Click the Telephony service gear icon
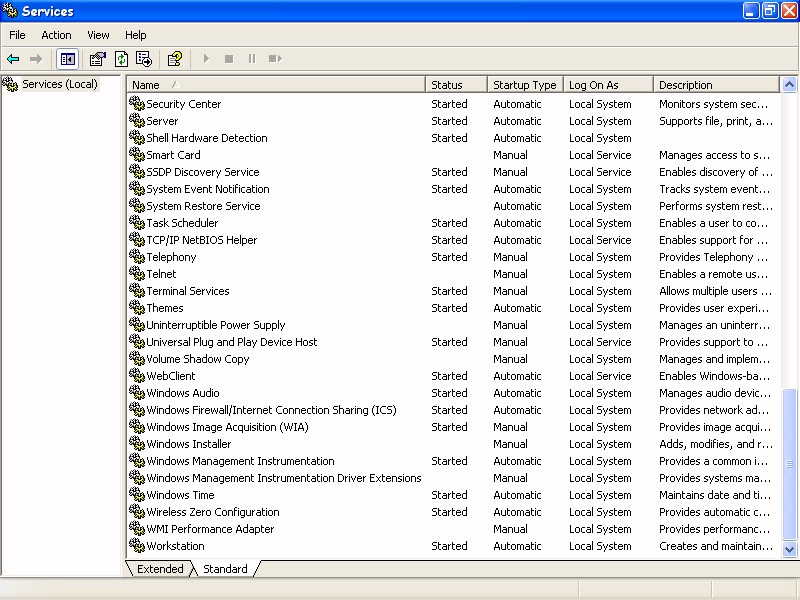This screenshot has height=600, width=800. pos(137,256)
